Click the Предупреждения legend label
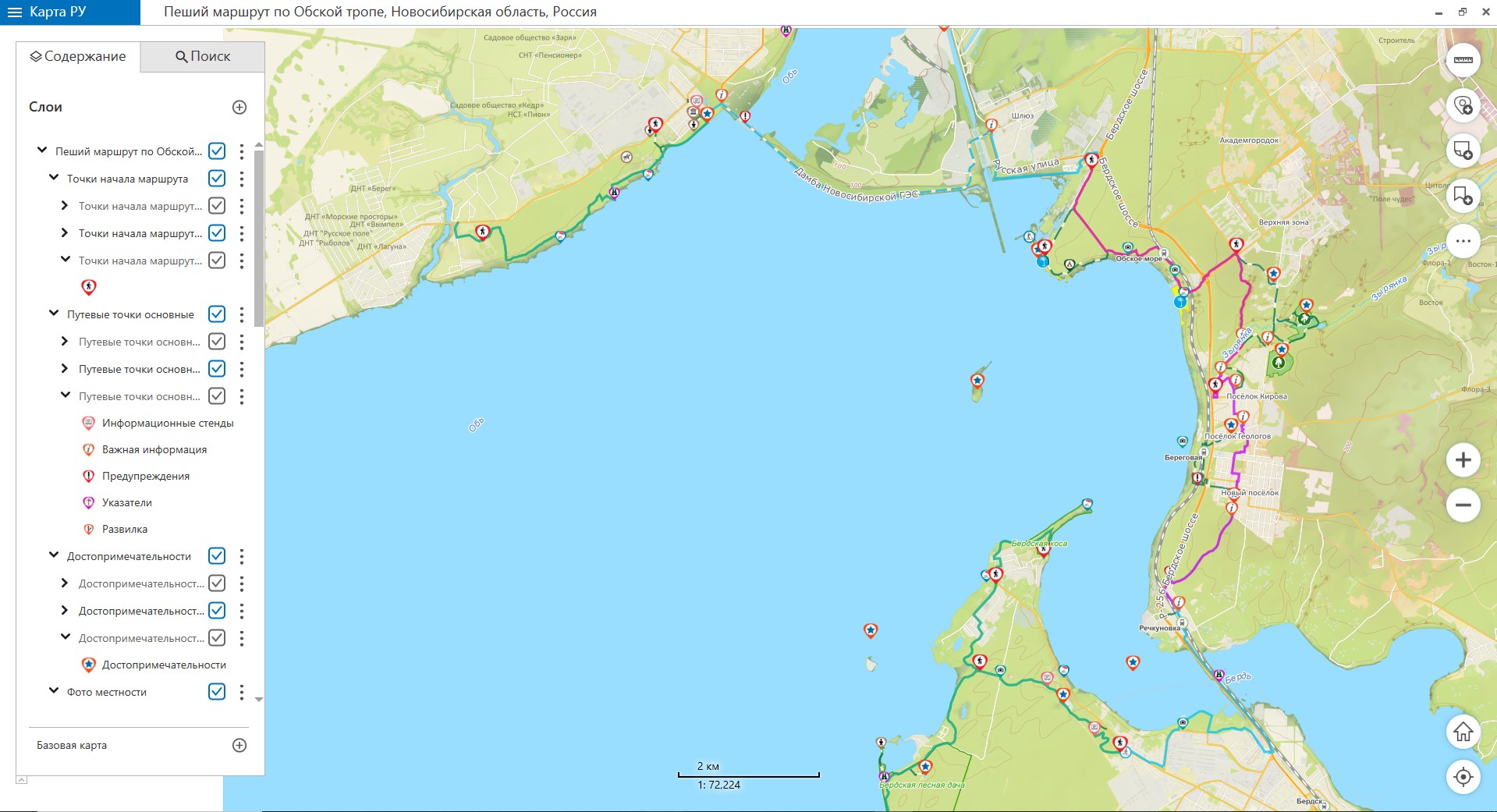Screen dimensions: 1497x812 pyautogui.click(x=146, y=476)
